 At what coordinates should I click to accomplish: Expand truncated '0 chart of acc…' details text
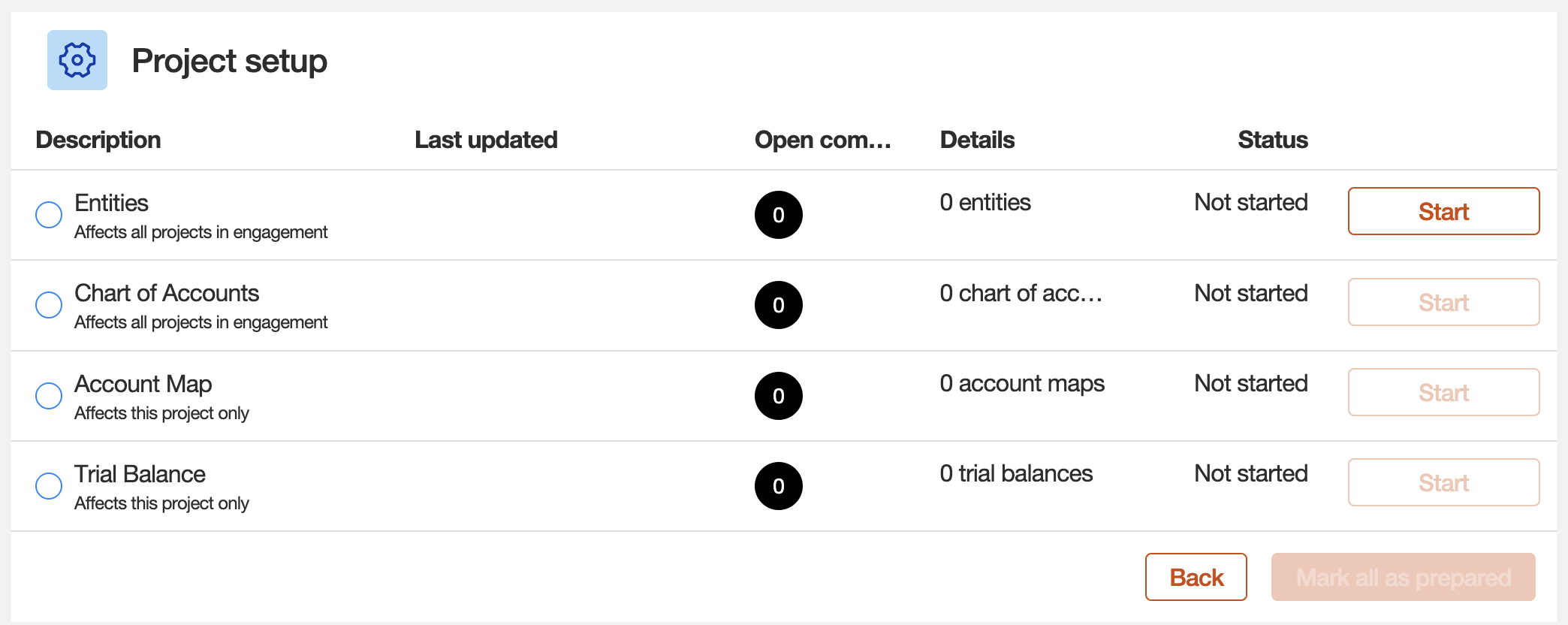coord(1021,293)
